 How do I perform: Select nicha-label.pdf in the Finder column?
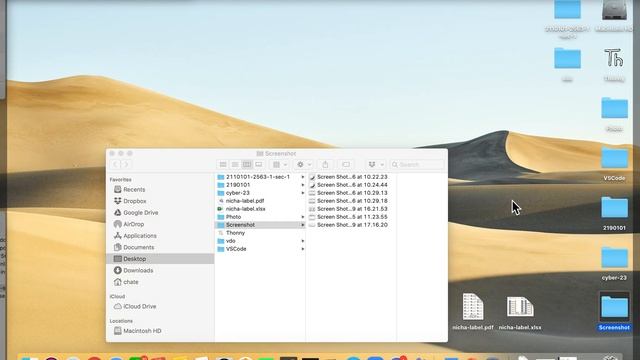coord(260,201)
